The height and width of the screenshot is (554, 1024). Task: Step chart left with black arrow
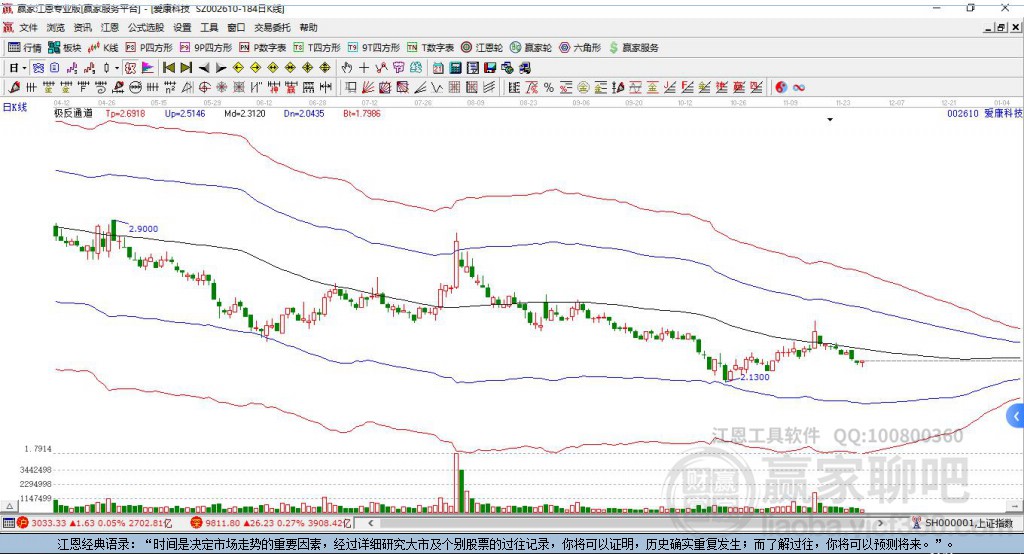(204, 68)
